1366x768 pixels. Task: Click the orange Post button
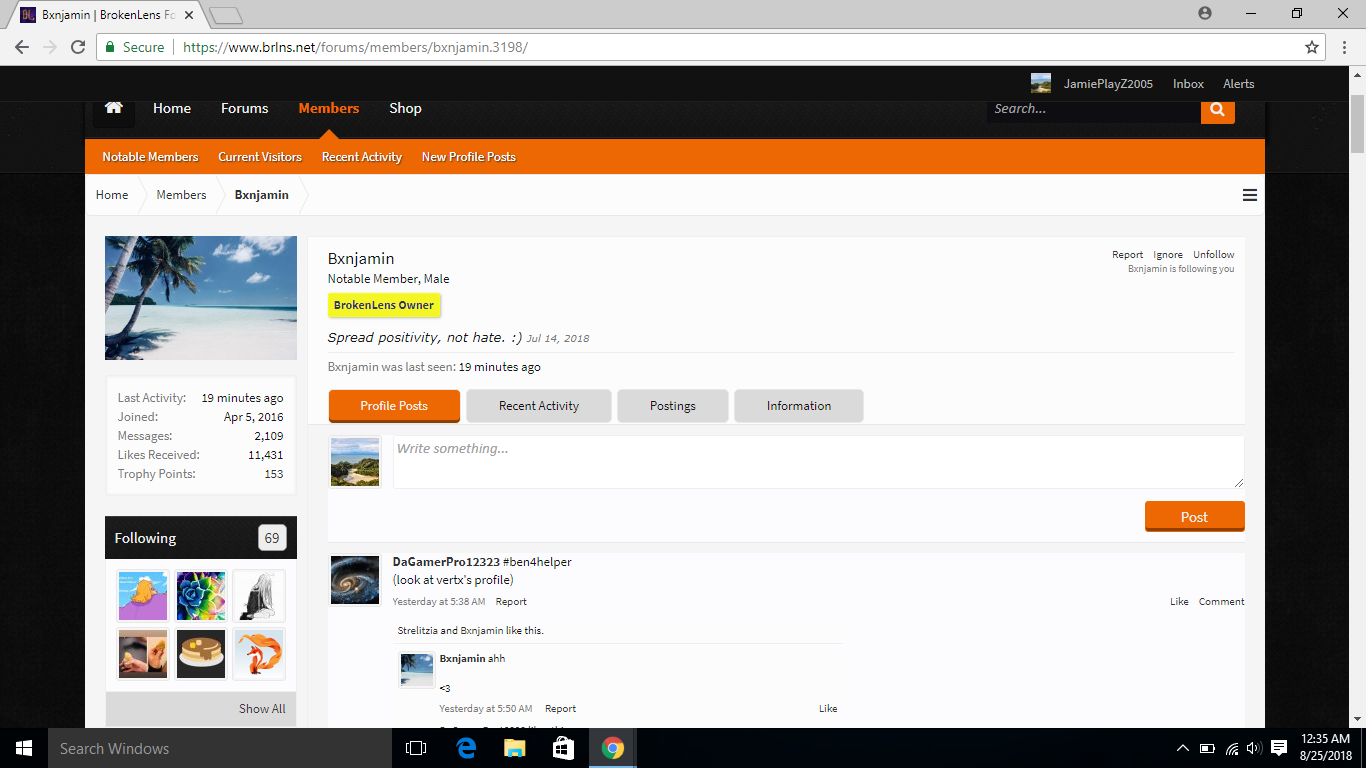[x=1194, y=517]
